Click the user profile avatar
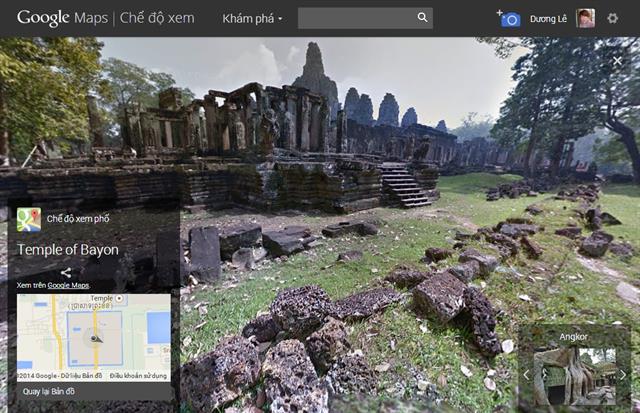Image resolution: width=640 pixels, height=413 pixels. tap(585, 18)
